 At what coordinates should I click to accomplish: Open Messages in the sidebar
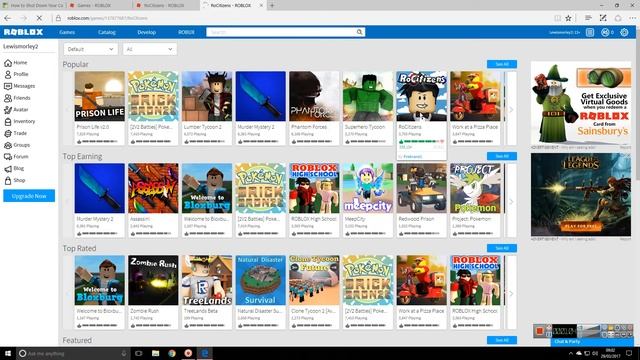[19, 86]
